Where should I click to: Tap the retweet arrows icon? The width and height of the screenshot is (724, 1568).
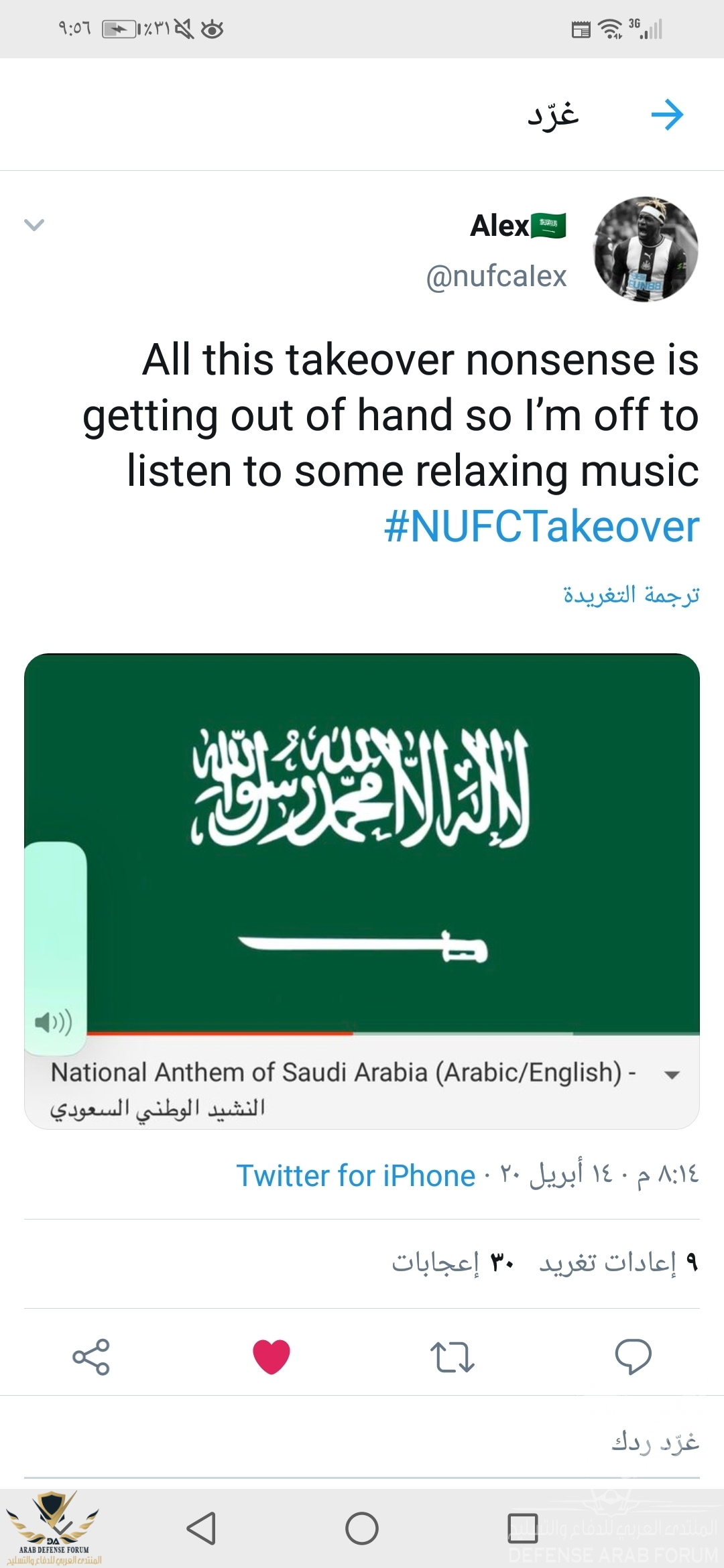[452, 1357]
